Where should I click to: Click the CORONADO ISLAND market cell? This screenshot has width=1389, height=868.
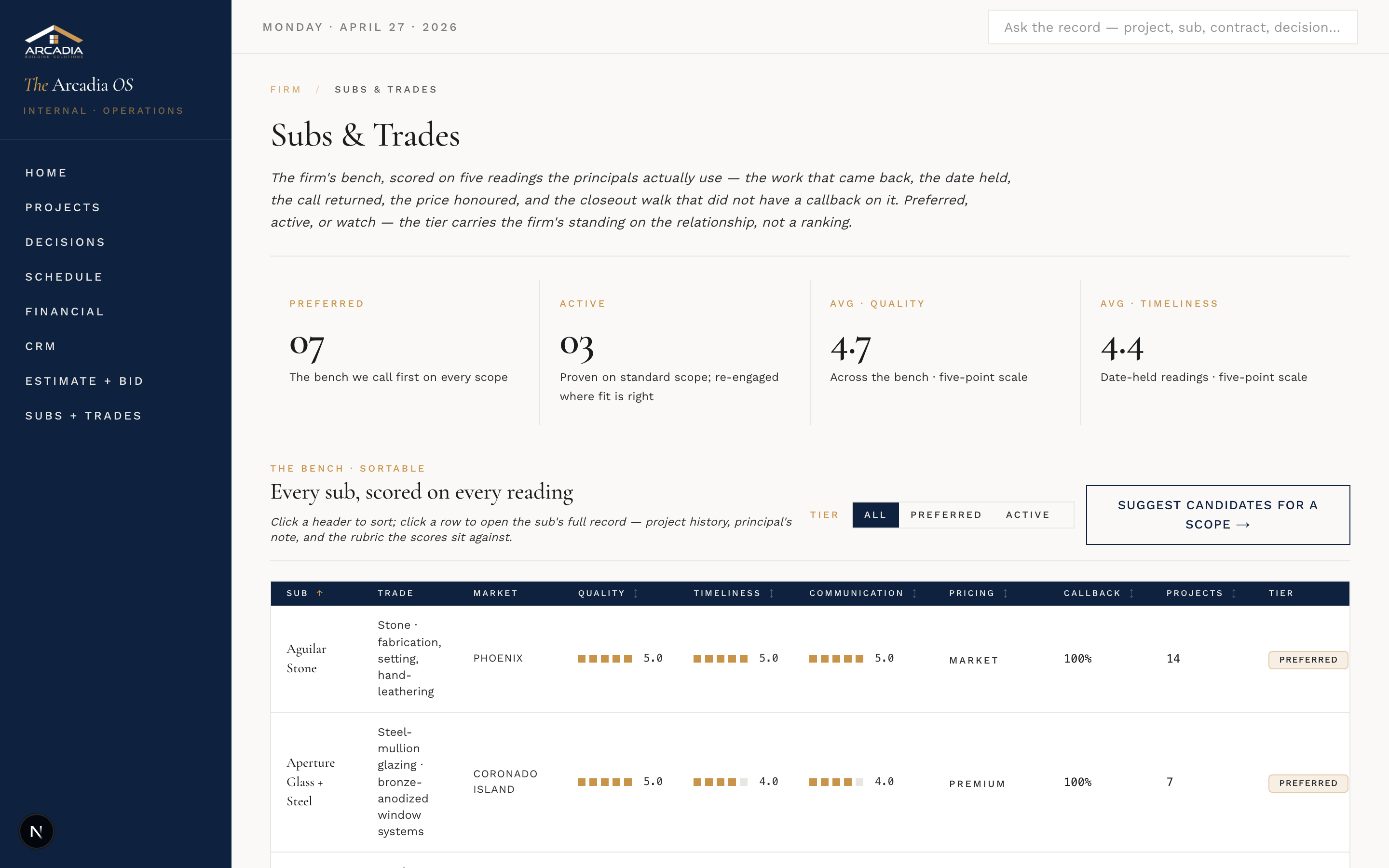(x=505, y=781)
